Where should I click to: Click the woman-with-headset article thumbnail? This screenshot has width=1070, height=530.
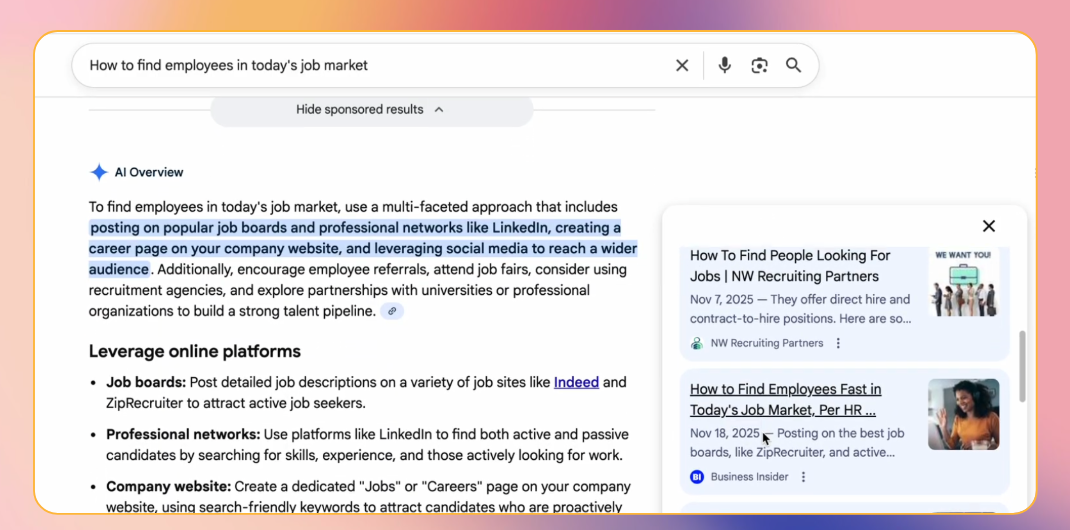pos(964,414)
